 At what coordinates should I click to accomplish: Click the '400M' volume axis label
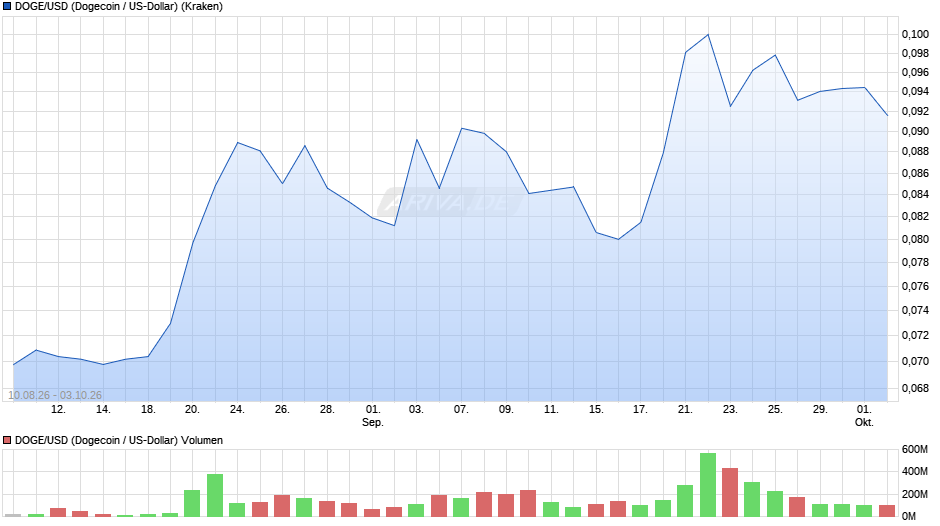tap(915, 471)
